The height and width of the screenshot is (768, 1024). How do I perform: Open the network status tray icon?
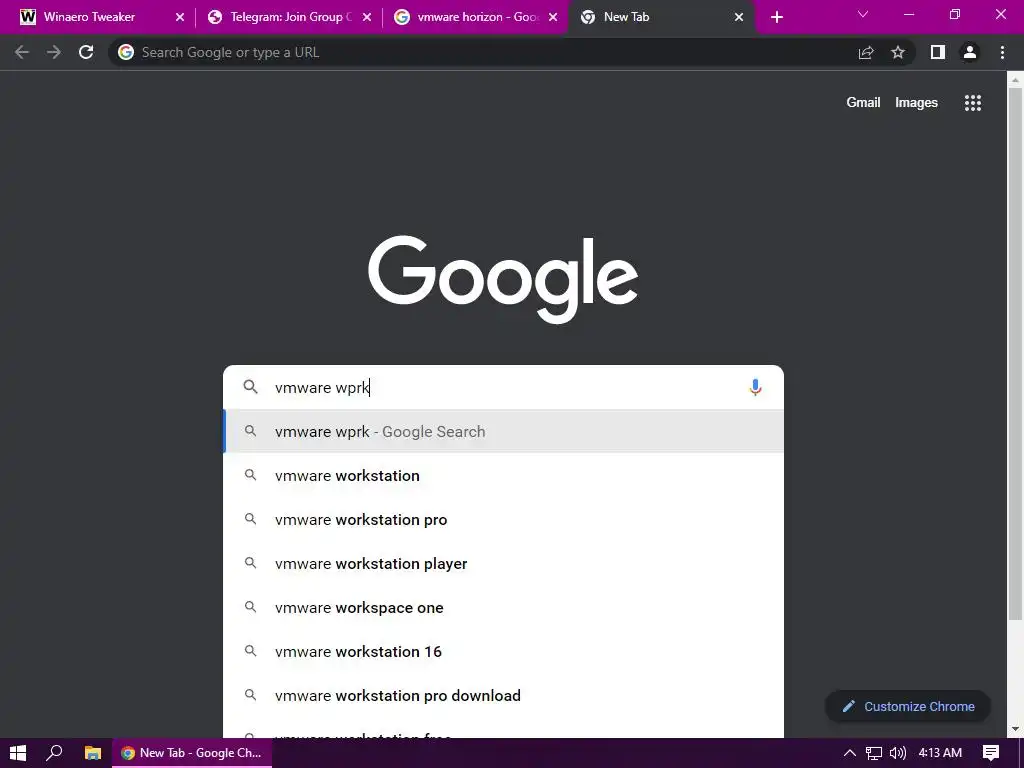pos(874,753)
